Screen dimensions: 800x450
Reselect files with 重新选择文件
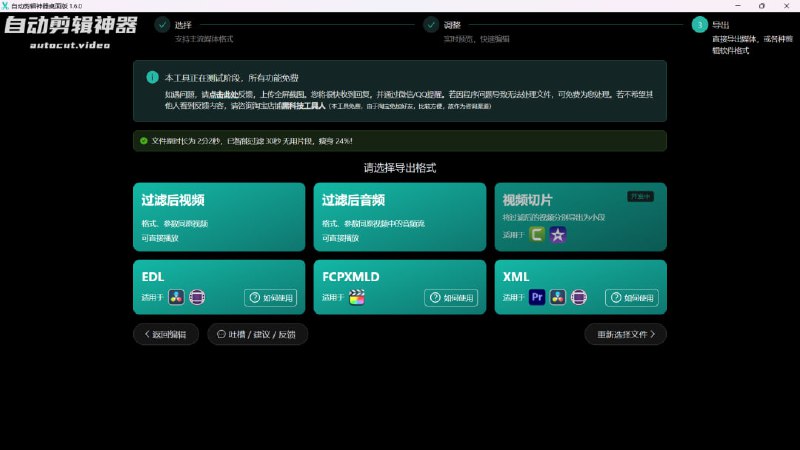pyautogui.click(x=626, y=334)
